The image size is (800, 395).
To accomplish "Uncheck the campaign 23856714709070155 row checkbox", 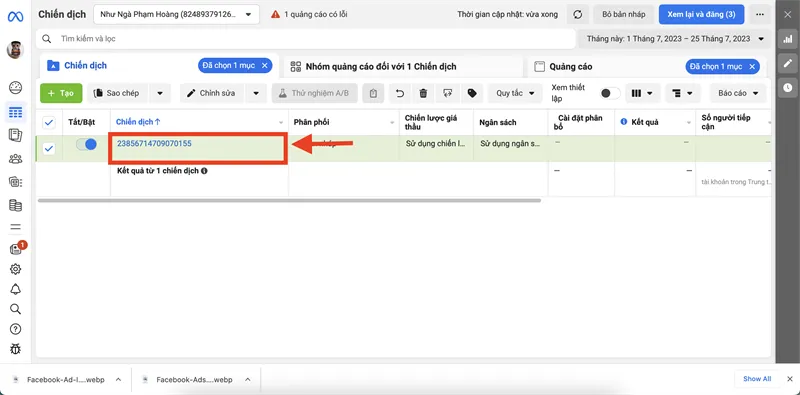I will [x=49, y=149].
